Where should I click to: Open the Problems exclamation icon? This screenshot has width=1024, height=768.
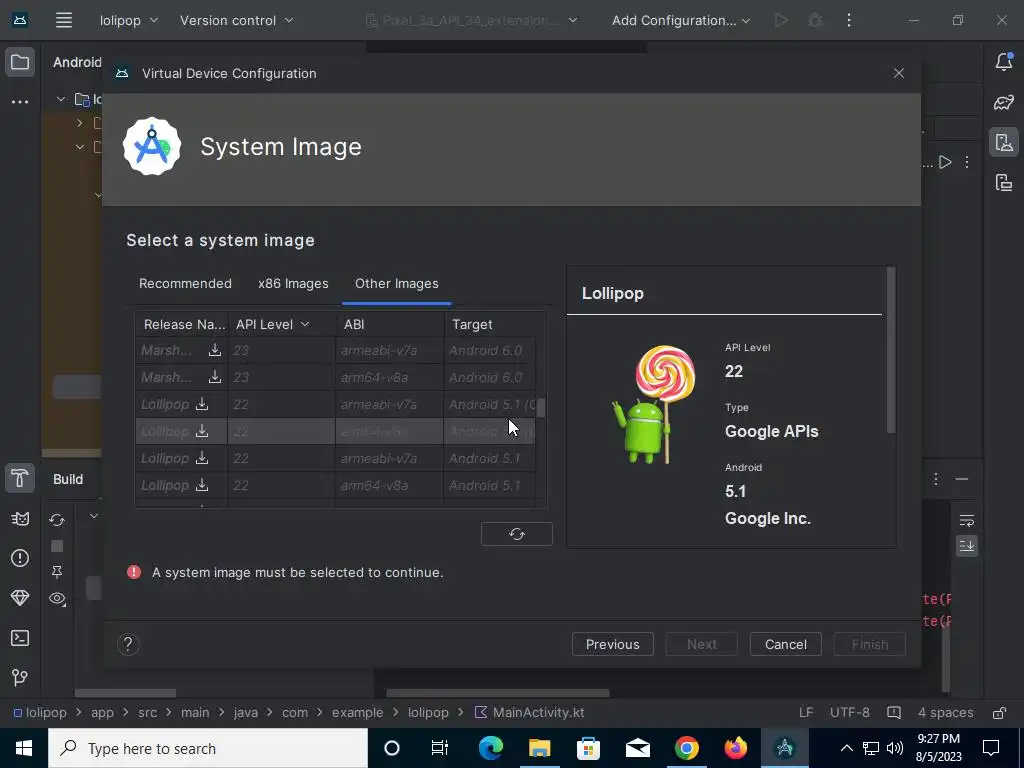click(20, 558)
